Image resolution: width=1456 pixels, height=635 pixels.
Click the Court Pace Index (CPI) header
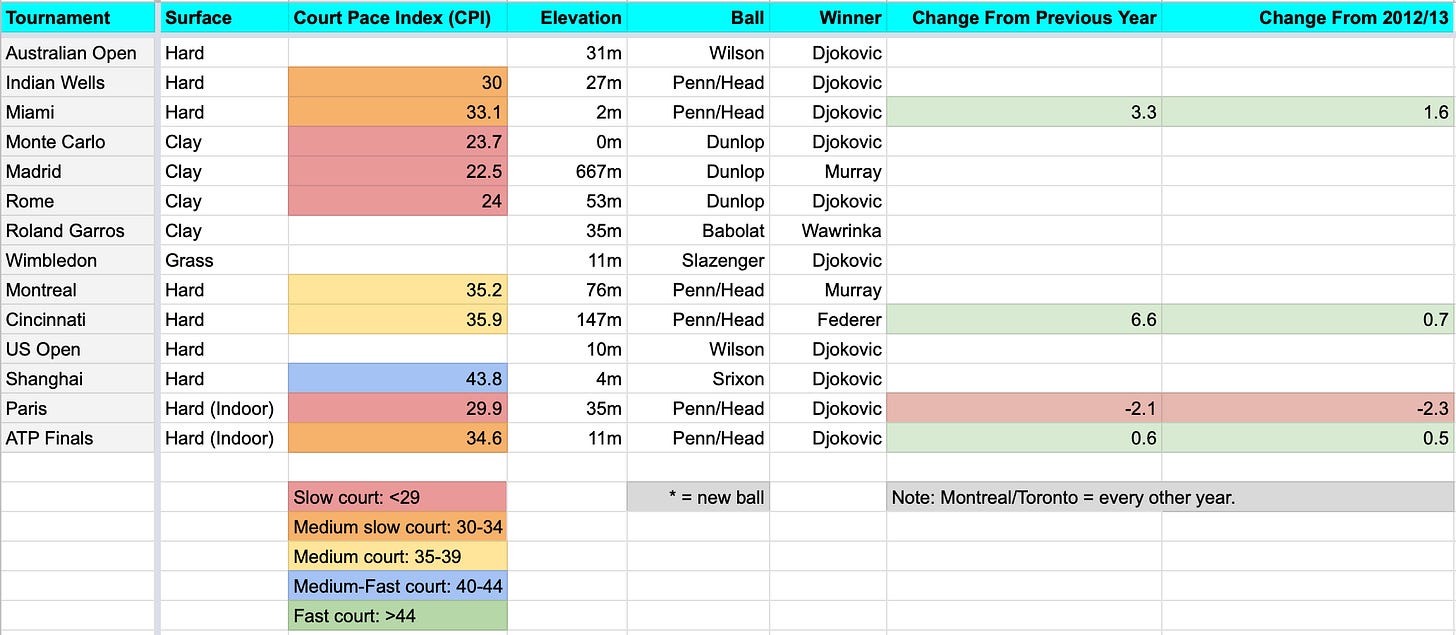click(398, 17)
